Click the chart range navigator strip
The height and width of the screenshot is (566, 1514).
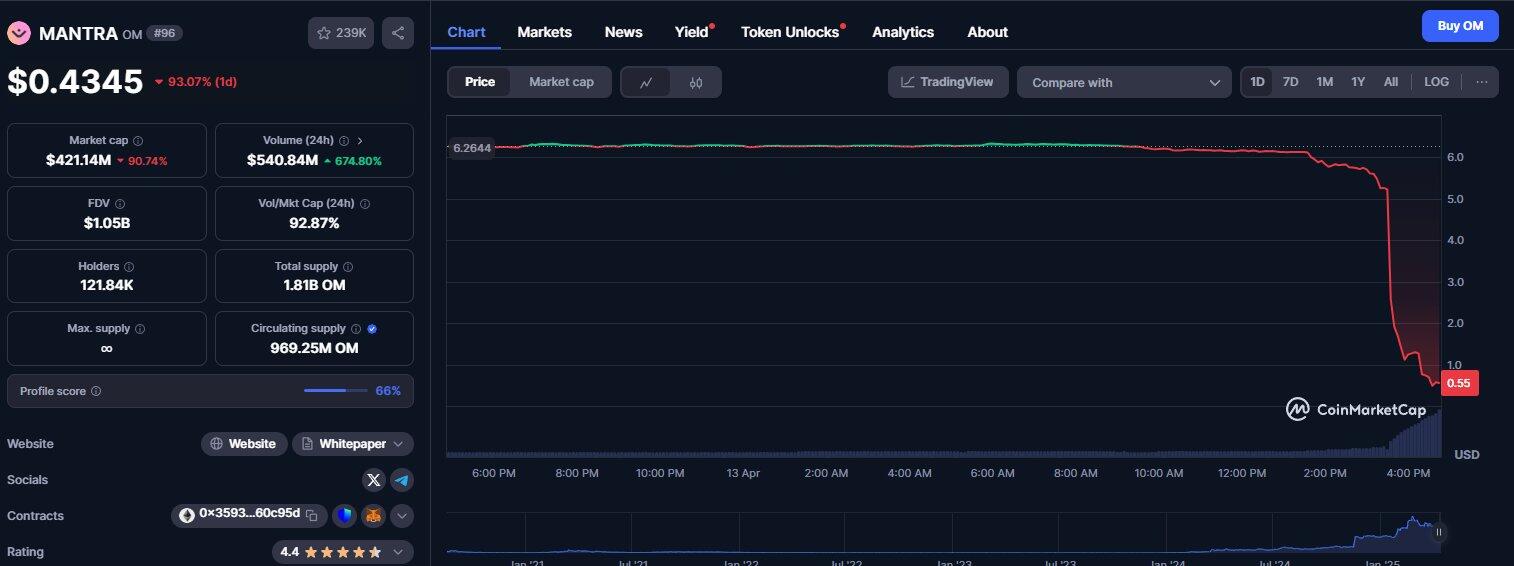[944, 534]
